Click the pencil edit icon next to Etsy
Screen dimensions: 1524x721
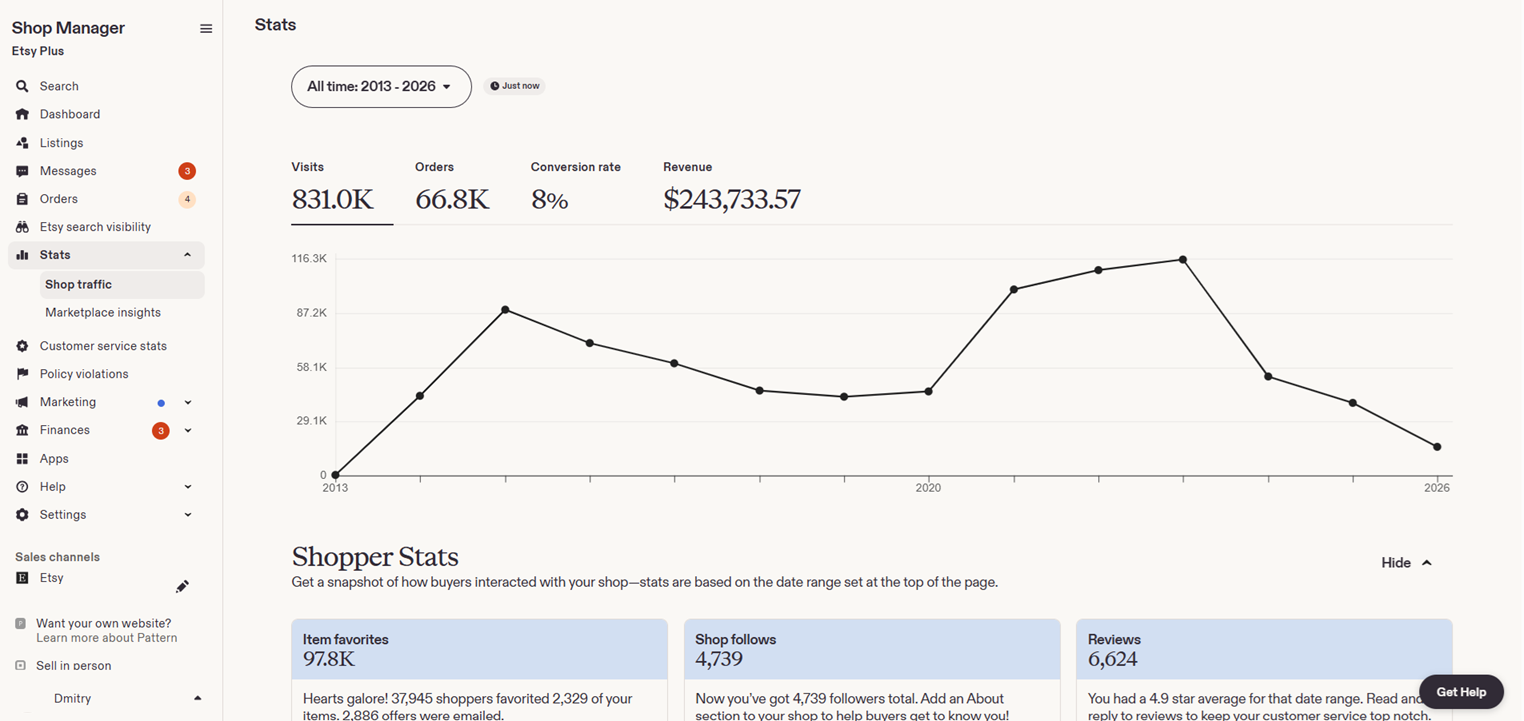click(182, 586)
